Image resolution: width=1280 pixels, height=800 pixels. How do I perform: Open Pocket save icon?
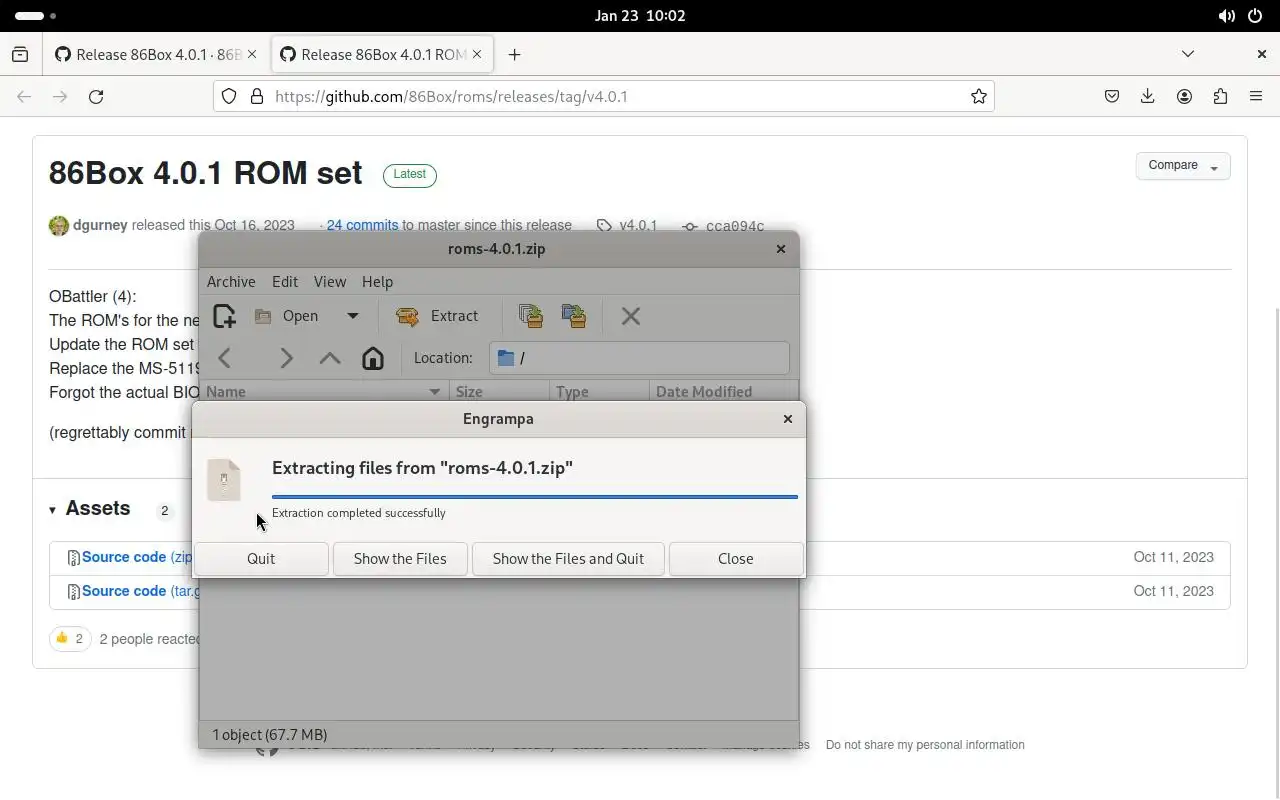[1112, 97]
